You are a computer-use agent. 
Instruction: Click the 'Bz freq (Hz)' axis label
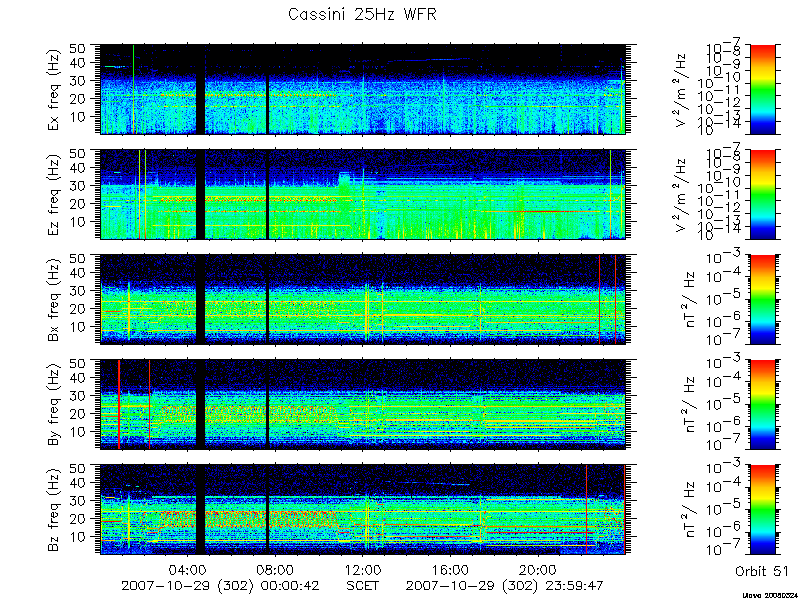coord(54,510)
